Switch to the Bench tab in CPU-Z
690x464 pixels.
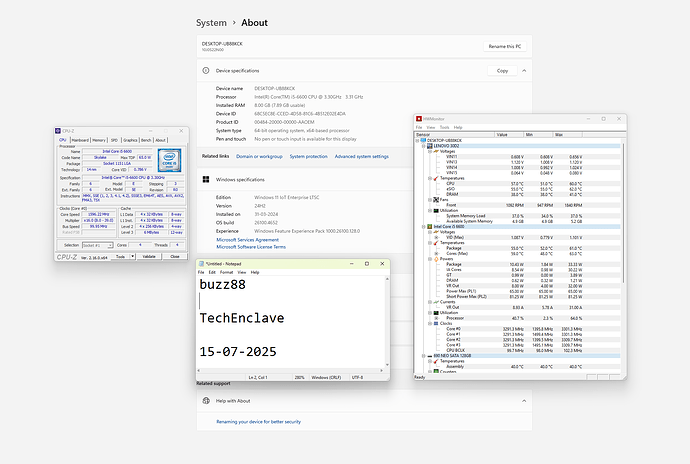coord(147,140)
